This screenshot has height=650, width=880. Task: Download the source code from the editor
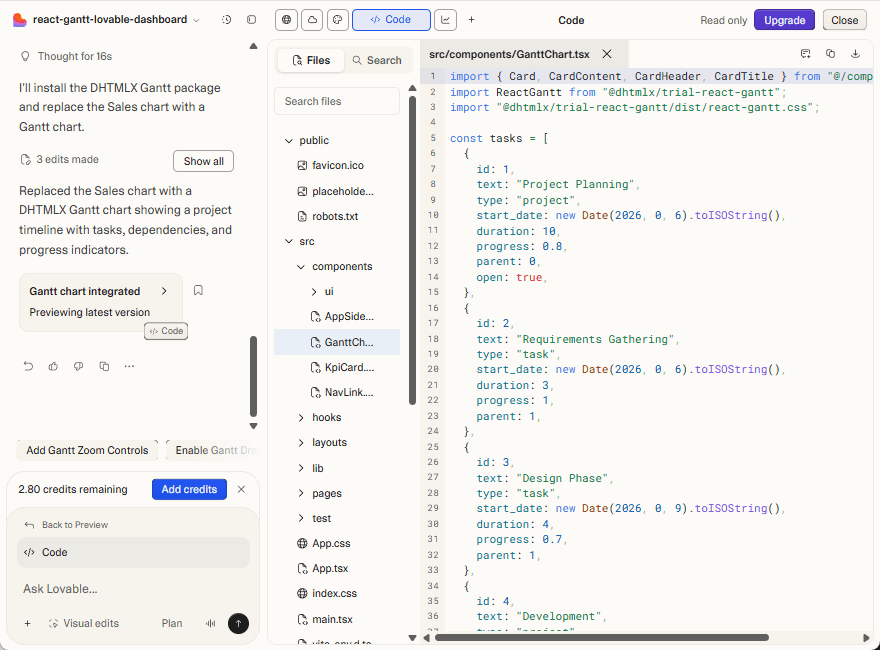point(855,53)
